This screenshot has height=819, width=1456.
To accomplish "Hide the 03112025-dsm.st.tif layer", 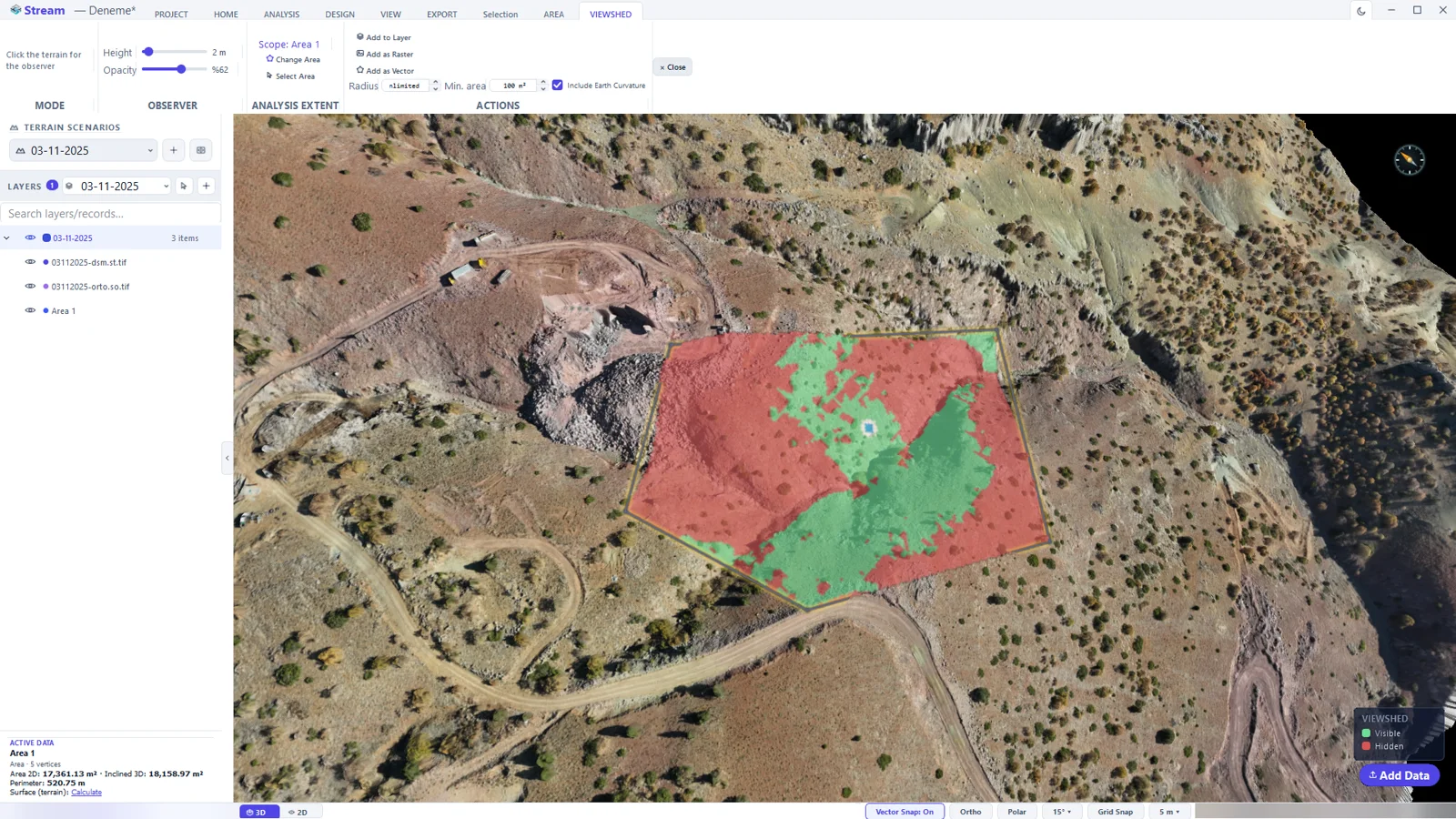I will pyautogui.click(x=30, y=262).
